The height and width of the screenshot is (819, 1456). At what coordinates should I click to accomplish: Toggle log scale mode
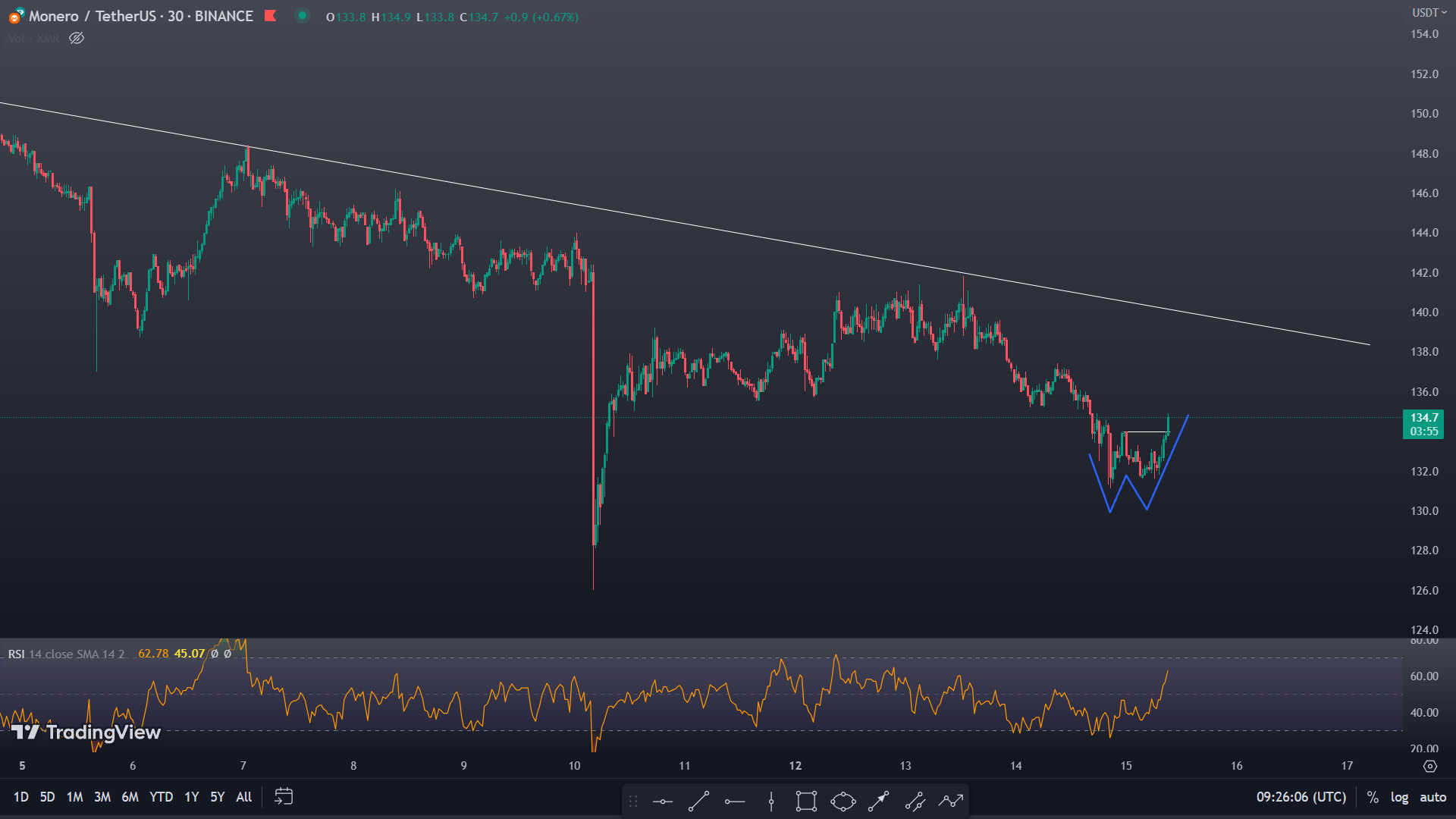point(1399,797)
